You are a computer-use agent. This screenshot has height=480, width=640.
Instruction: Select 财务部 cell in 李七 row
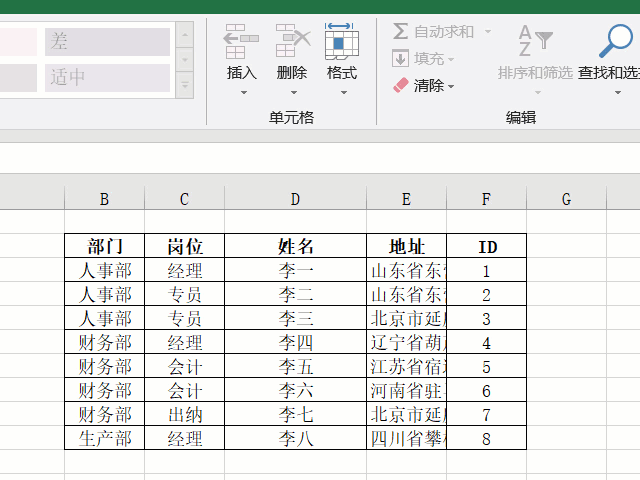(x=104, y=414)
